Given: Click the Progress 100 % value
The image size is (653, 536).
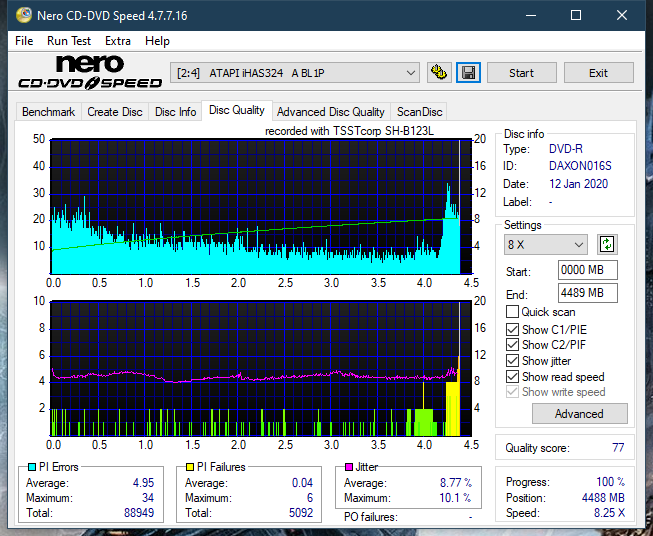Looking at the screenshot, I should 610,482.
